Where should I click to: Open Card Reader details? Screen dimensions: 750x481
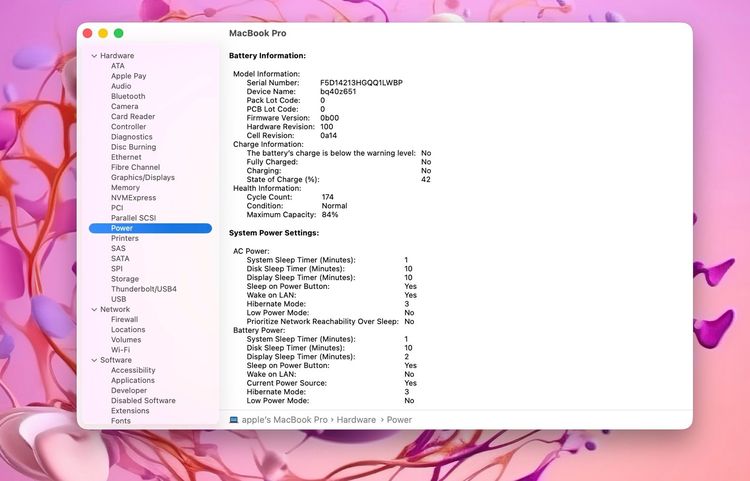click(133, 116)
